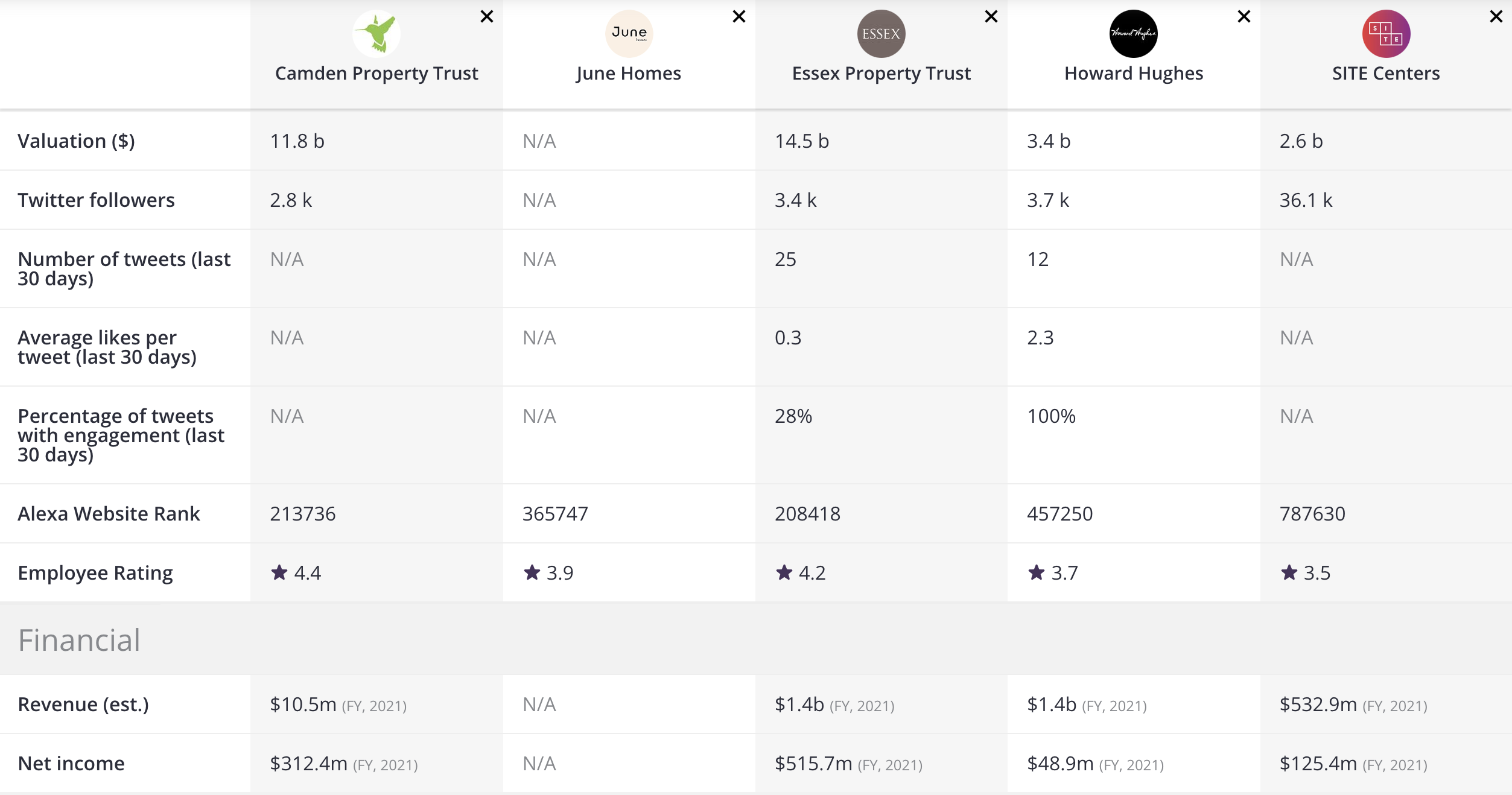Remove Essex Property Trust from comparison

(x=991, y=17)
